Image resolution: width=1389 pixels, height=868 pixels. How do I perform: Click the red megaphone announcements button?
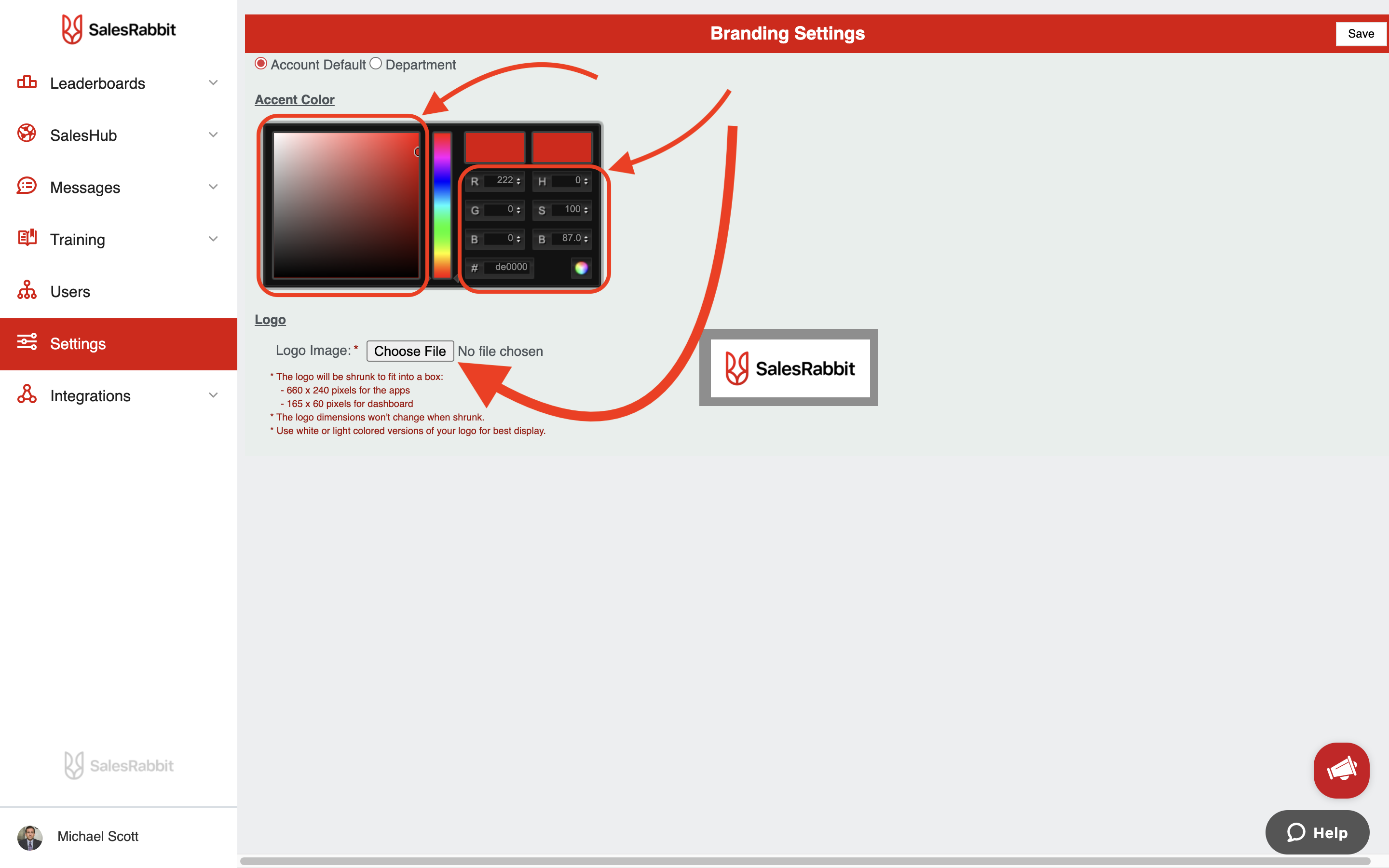pos(1341,770)
